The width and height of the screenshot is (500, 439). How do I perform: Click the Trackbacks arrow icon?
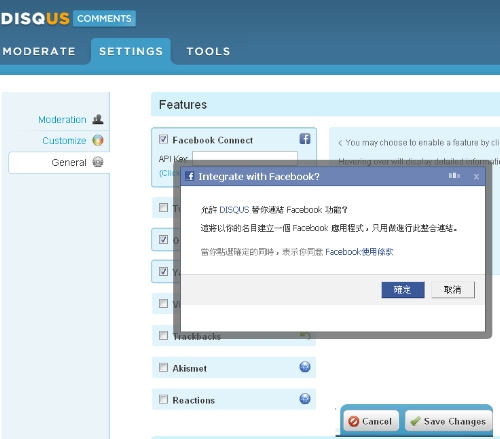pos(305,335)
